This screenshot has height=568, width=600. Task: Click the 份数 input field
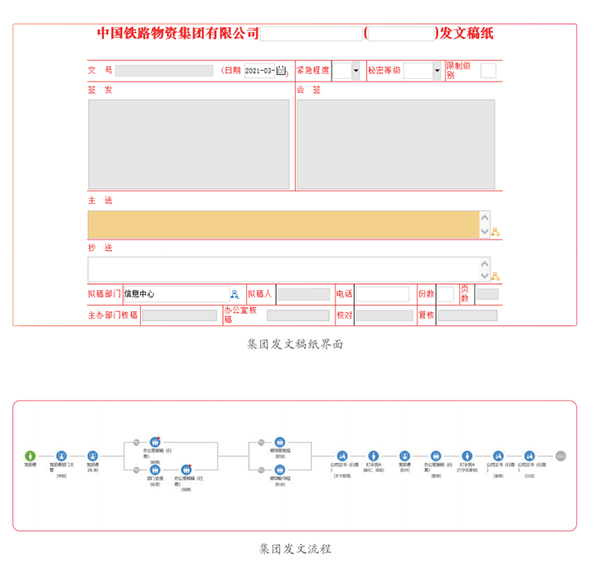pyautogui.click(x=446, y=294)
